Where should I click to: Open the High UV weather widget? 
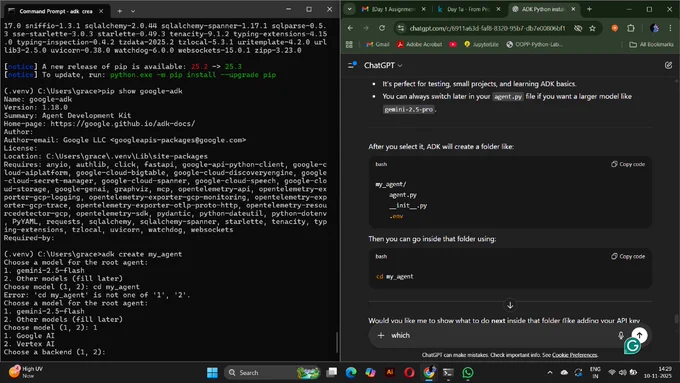coord(27,372)
